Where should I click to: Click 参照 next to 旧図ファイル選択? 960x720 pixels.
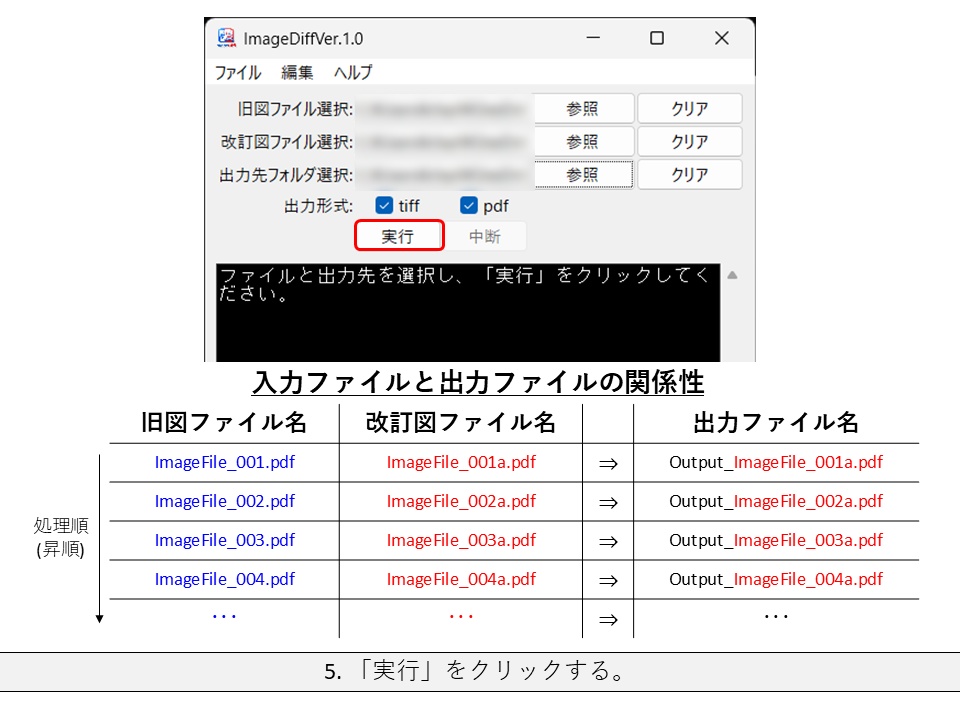[x=582, y=107]
